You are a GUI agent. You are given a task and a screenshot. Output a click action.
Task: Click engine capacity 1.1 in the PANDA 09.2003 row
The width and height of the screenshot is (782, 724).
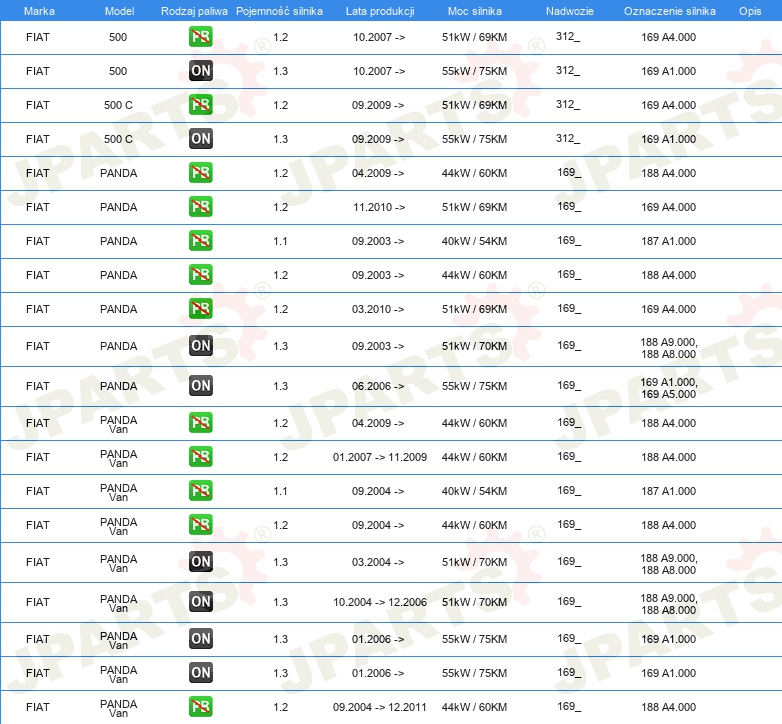pos(281,241)
